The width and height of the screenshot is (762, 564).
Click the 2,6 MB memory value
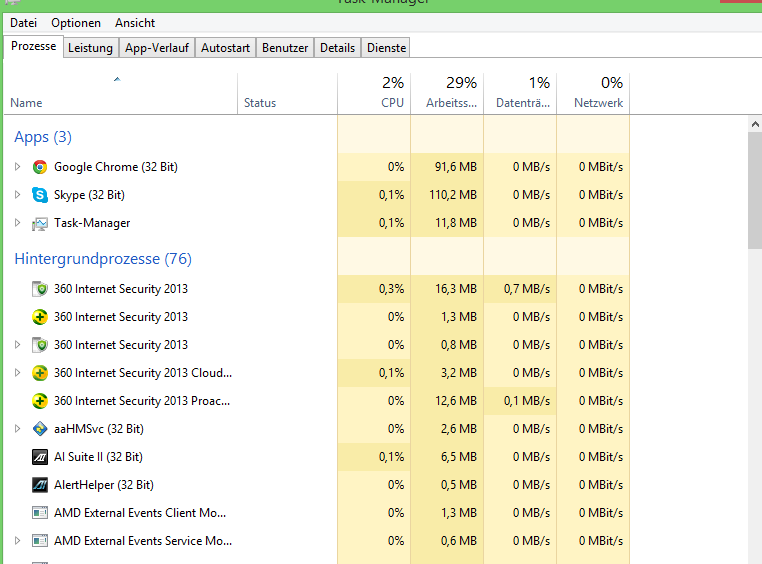[x=459, y=428]
